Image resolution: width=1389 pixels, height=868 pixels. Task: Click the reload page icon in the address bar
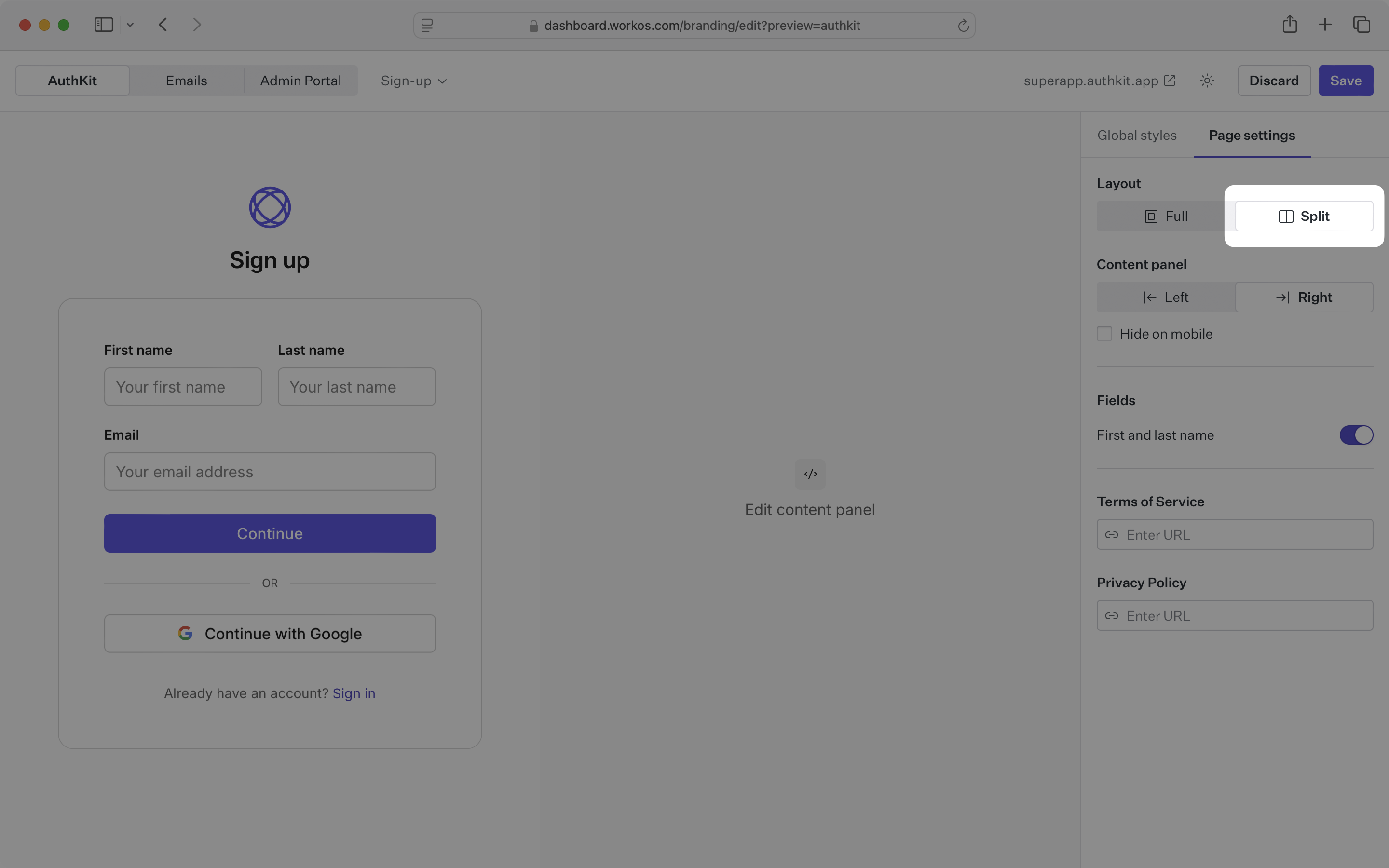pos(963,25)
